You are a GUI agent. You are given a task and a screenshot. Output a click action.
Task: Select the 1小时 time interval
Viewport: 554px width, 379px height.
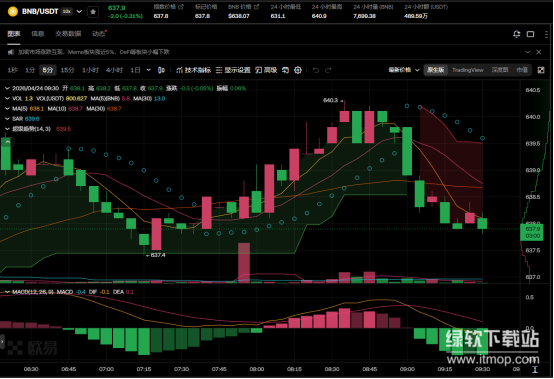[x=90, y=70]
